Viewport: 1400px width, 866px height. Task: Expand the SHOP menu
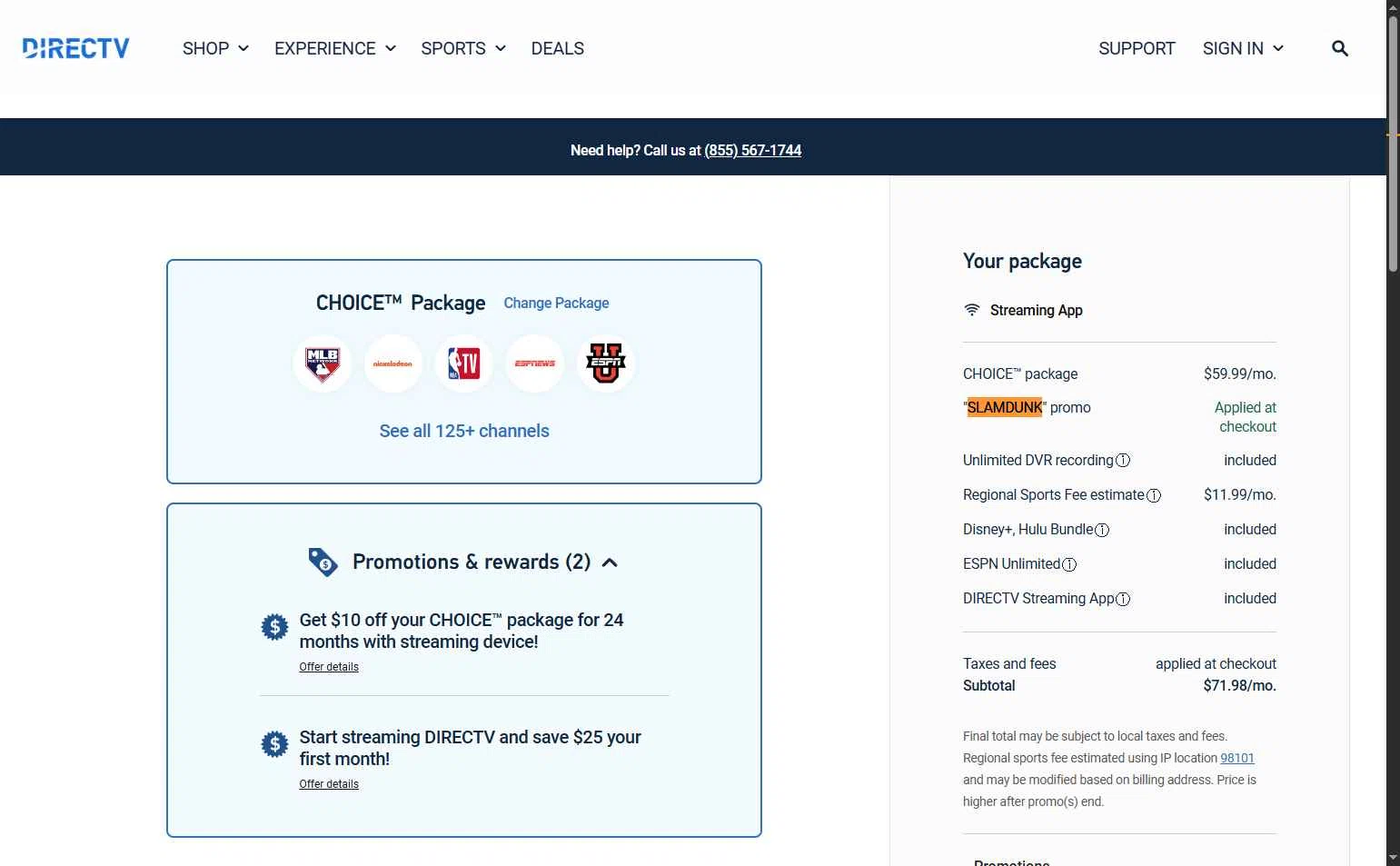pos(215,48)
